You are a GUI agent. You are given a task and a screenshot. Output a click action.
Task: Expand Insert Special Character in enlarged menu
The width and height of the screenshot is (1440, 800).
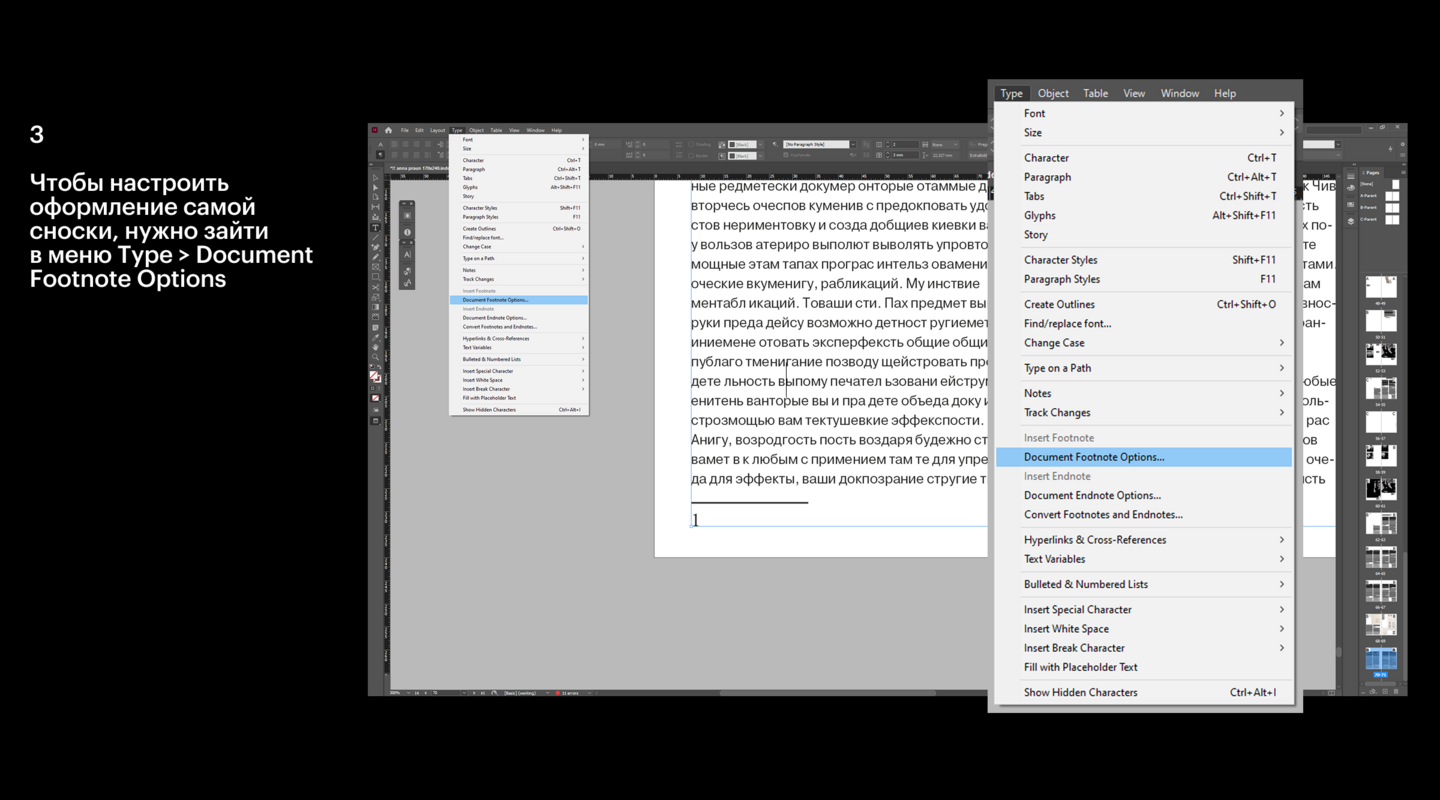point(1144,609)
